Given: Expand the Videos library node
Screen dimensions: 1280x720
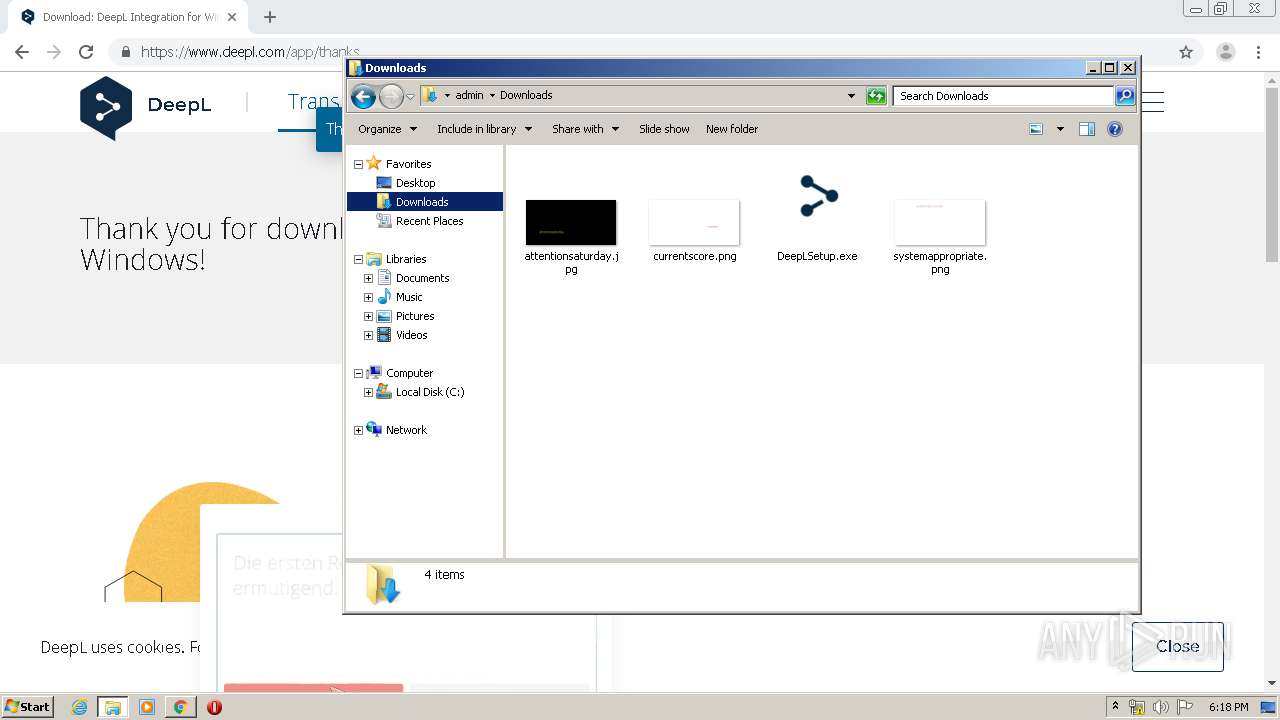Looking at the screenshot, I should (x=368, y=335).
